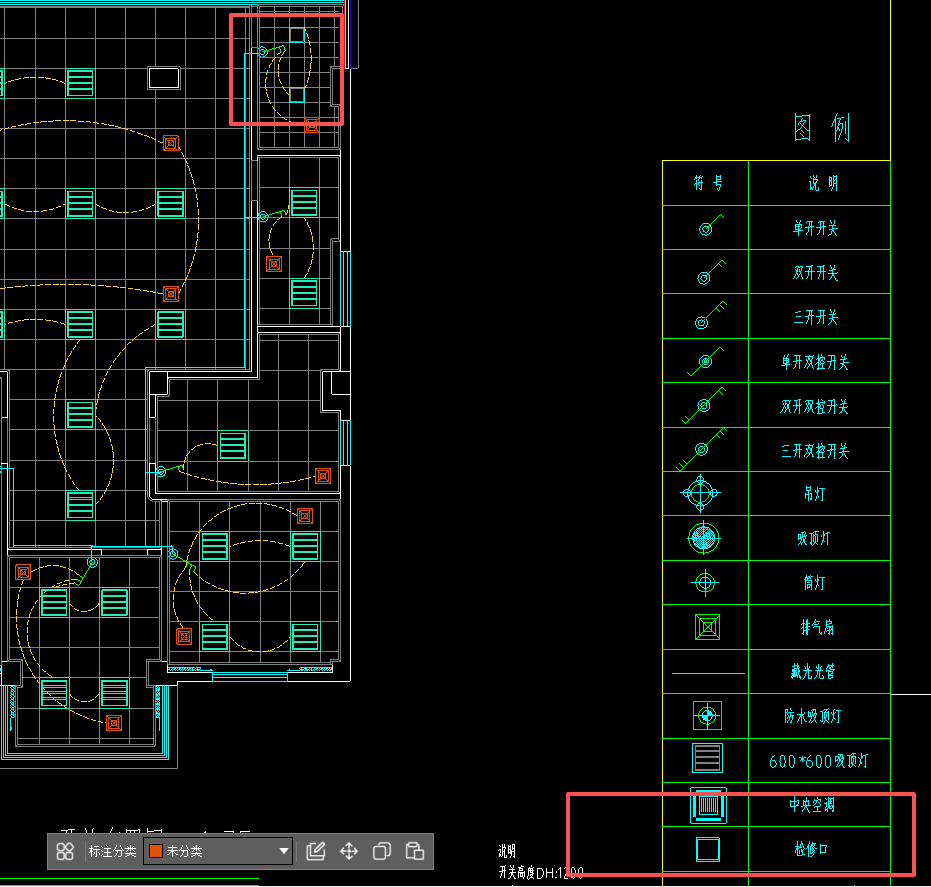
Task: Click the 筒灯 legend description text
Action: [x=814, y=583]
